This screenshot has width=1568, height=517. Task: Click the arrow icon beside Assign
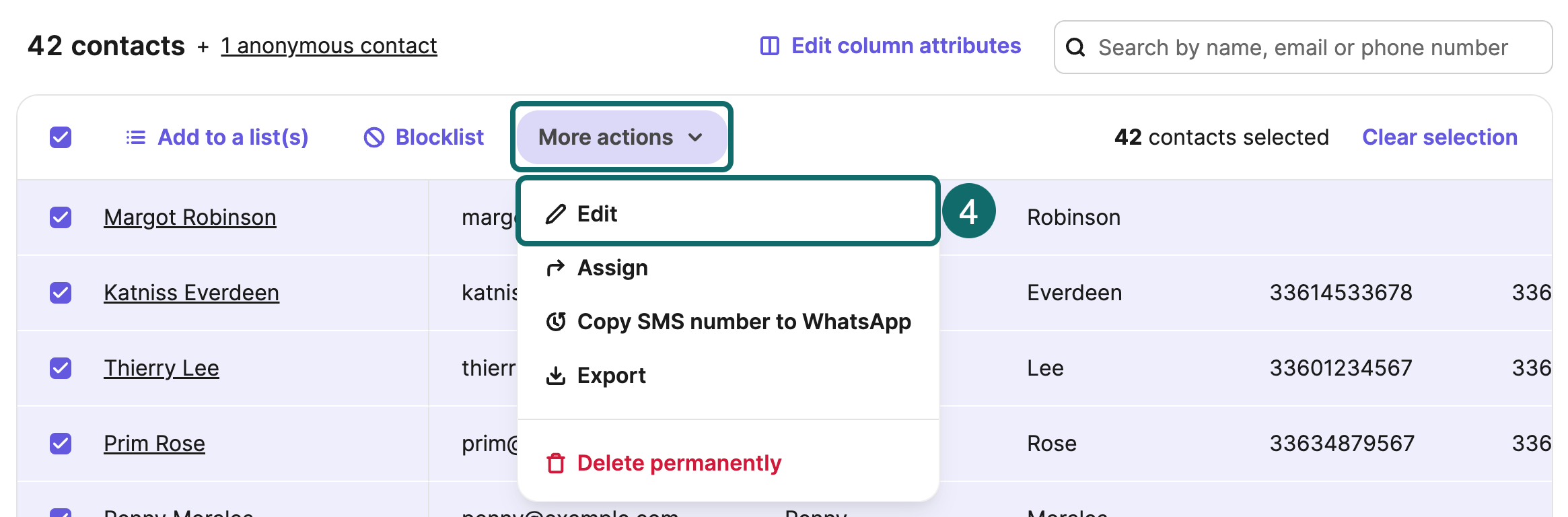tap(555, 268)
